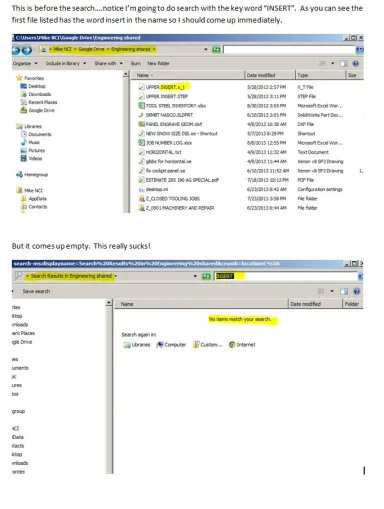Click Google Drive breadcrumb in address bar
This screenshot has height=509, width=384.
(91, 49)
